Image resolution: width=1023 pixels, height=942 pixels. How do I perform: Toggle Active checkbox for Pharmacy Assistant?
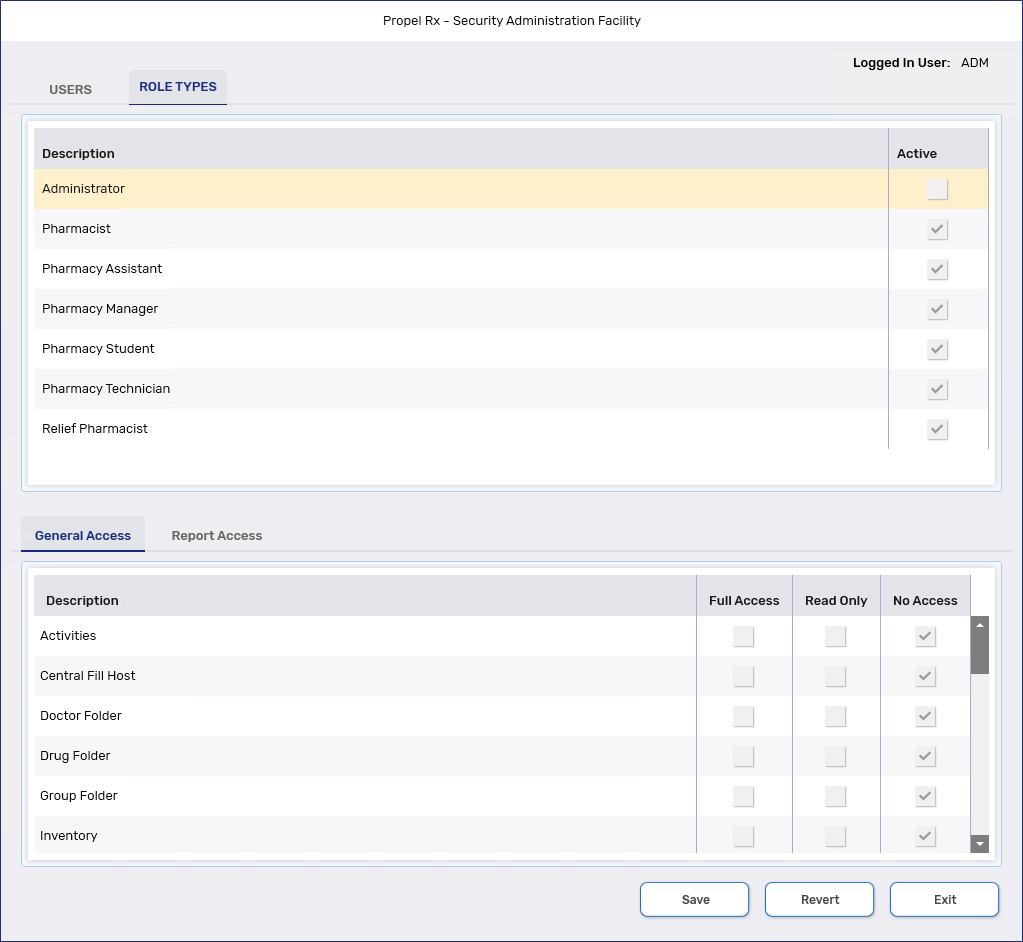pyautogui.click(x=937, y=269)
